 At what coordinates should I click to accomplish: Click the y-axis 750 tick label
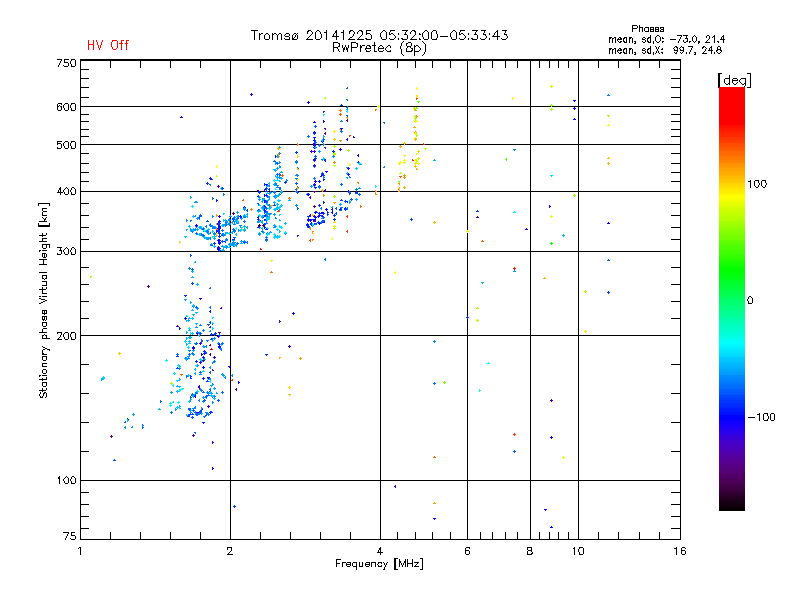[x=66, y=63]
